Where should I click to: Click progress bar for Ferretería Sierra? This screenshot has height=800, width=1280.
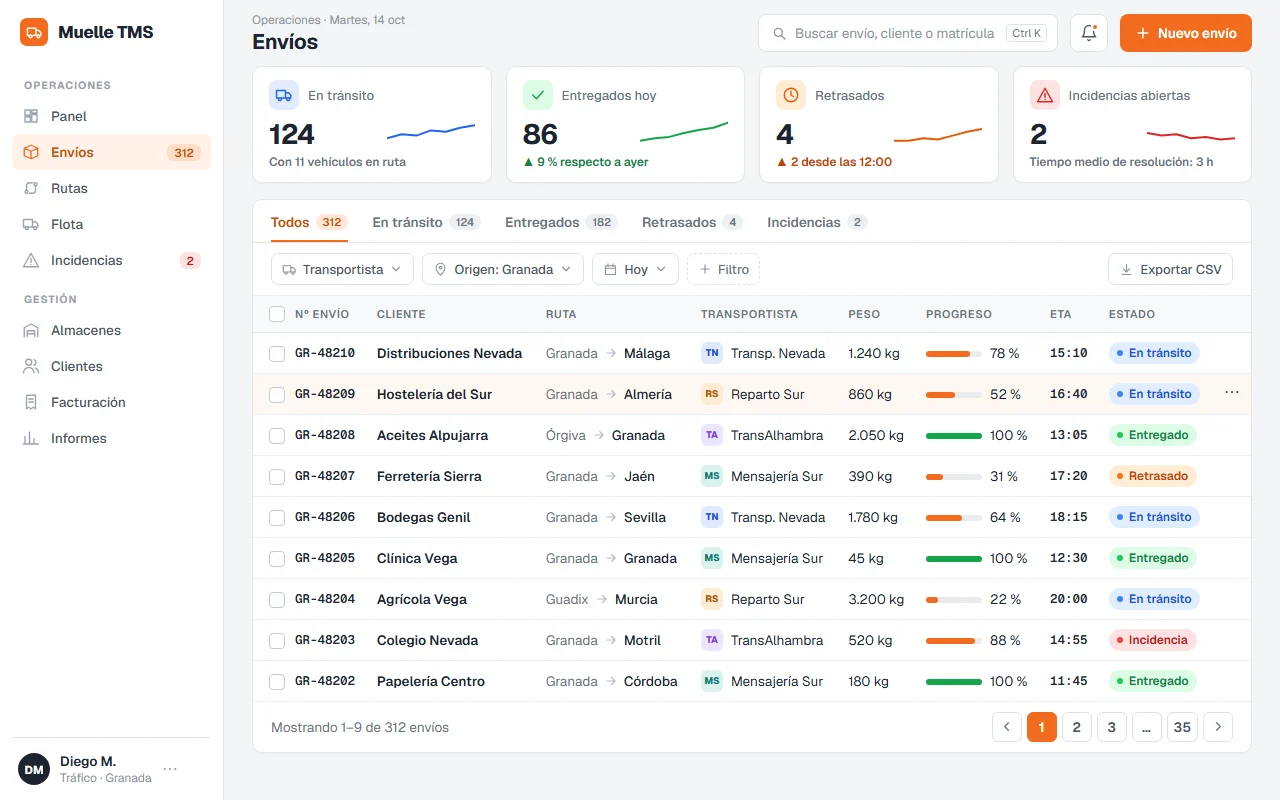coord(954,476)
